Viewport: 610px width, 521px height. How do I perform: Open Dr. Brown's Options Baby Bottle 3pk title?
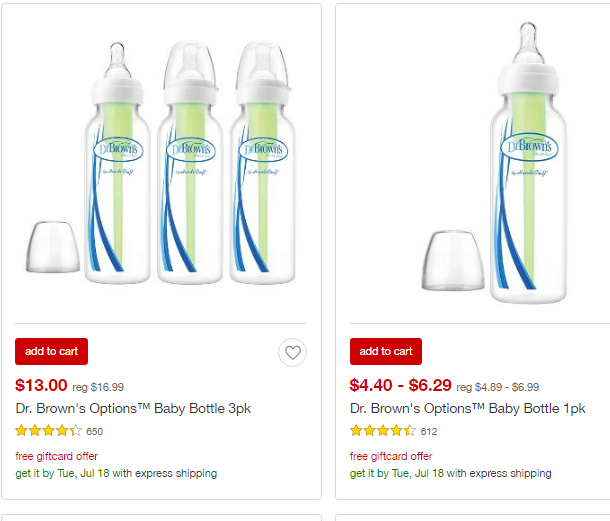[x=133, y=408]
